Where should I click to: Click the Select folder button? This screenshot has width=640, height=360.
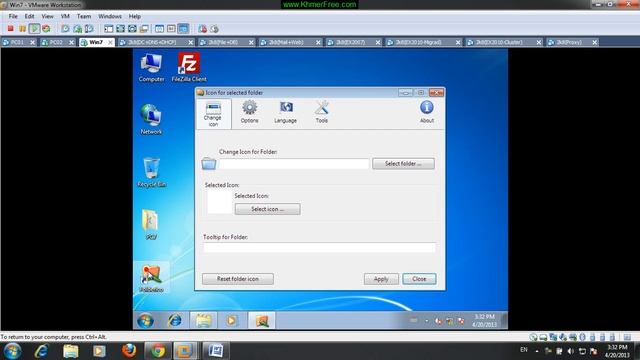[x=403, y=164]
